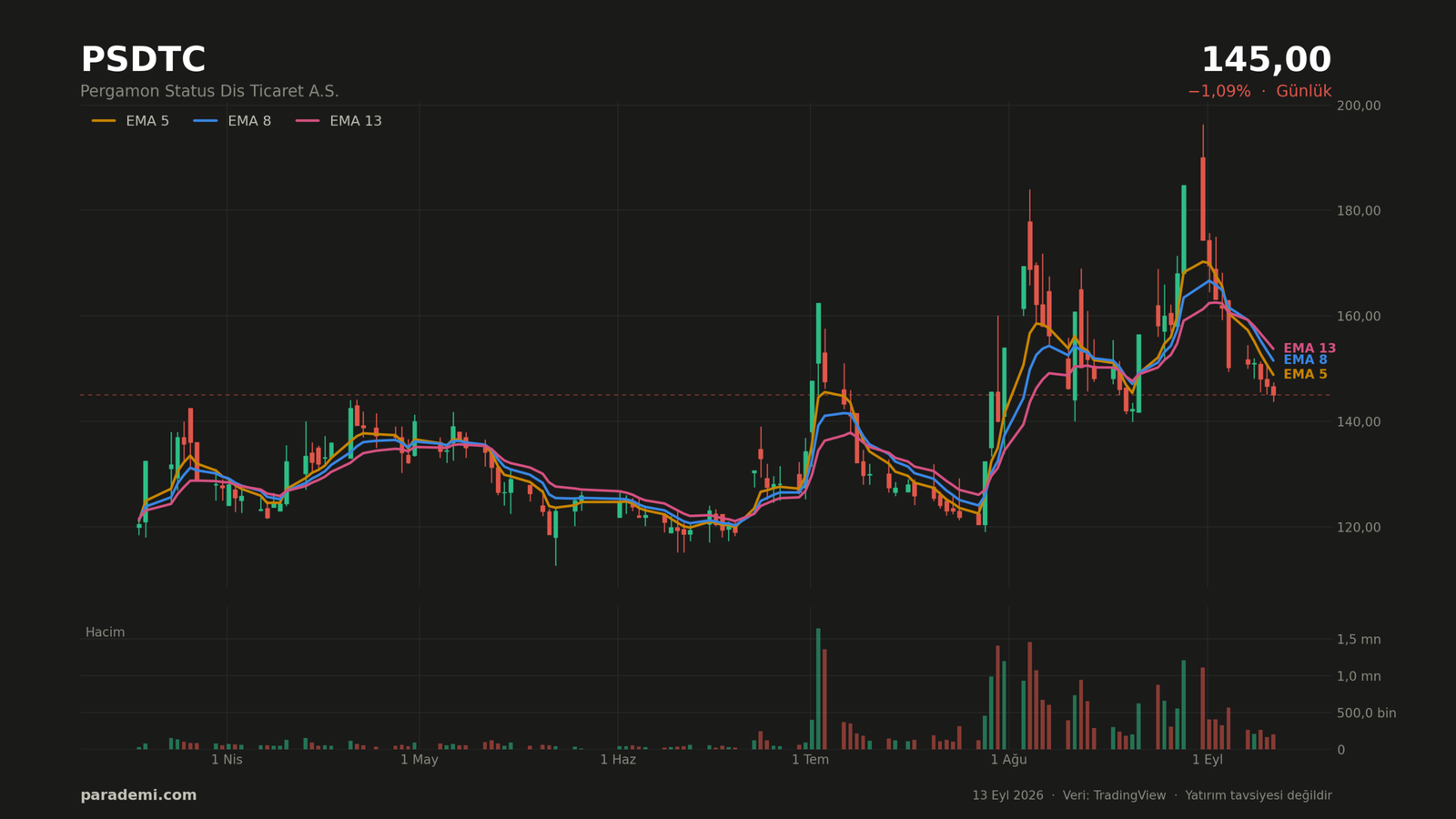Click the 200,00 price axis label
1456x819 pixels.
(x=1359, y=106)
